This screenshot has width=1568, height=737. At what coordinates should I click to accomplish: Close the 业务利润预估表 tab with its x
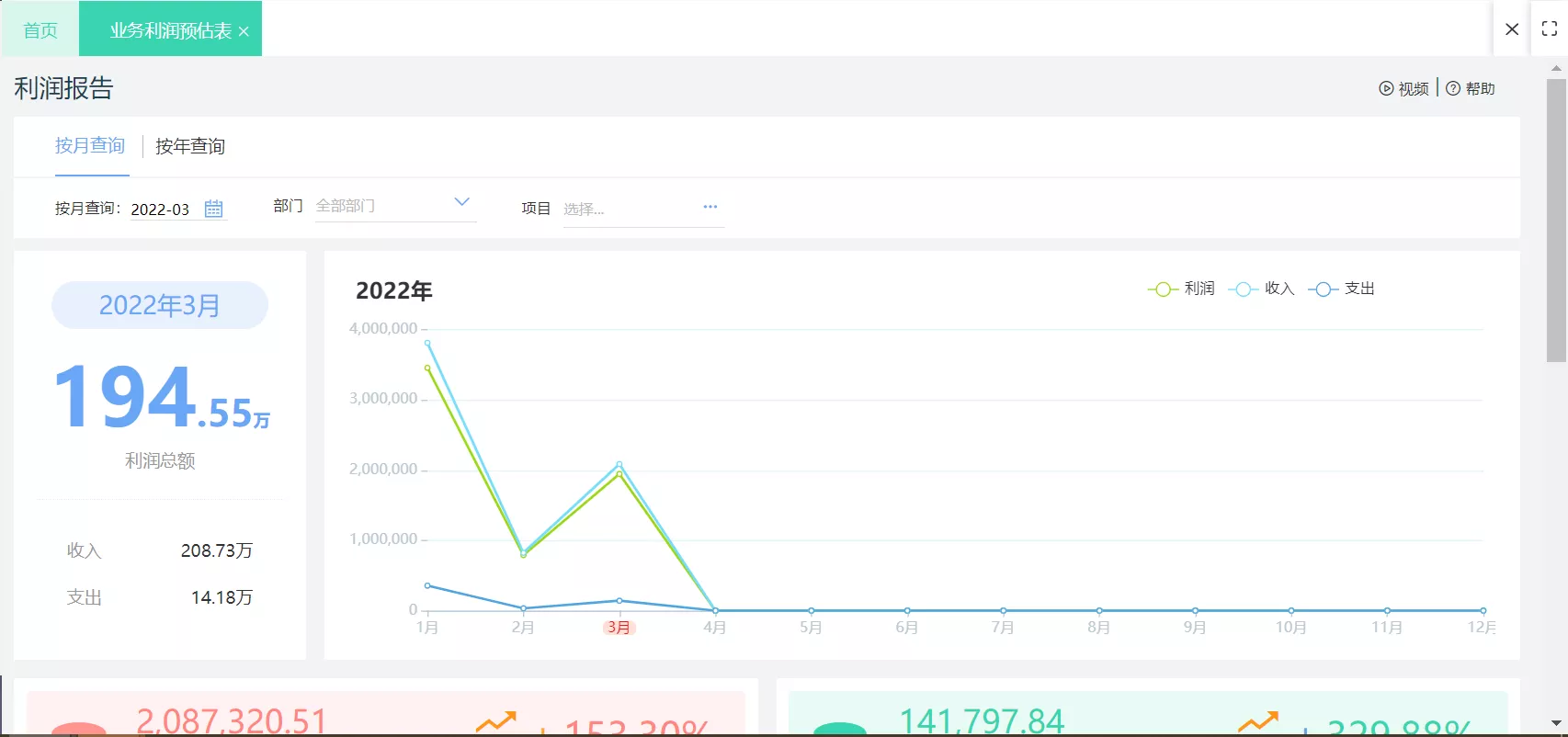pos(244,31)
